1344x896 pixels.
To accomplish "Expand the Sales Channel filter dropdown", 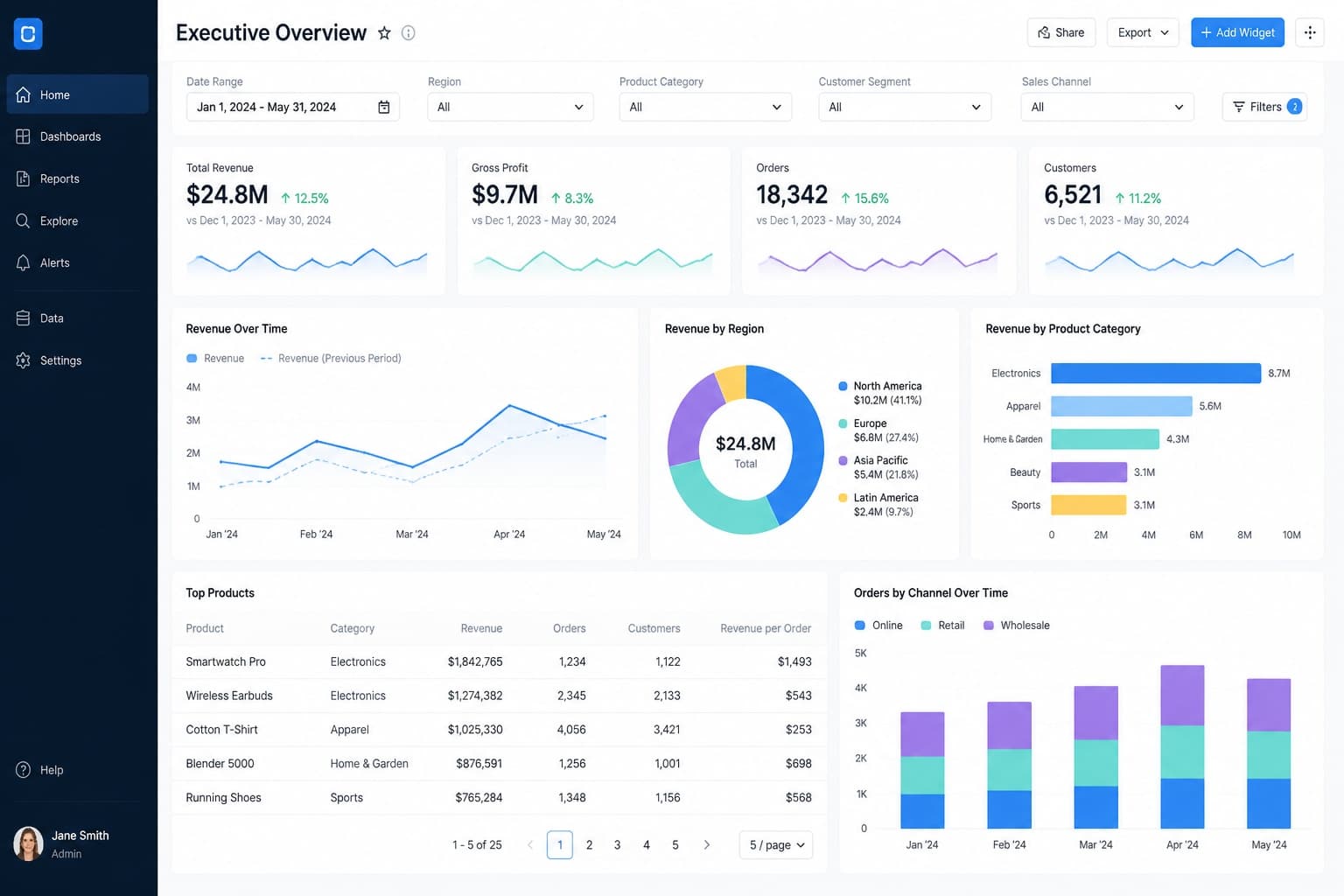I will (1107, 107).
